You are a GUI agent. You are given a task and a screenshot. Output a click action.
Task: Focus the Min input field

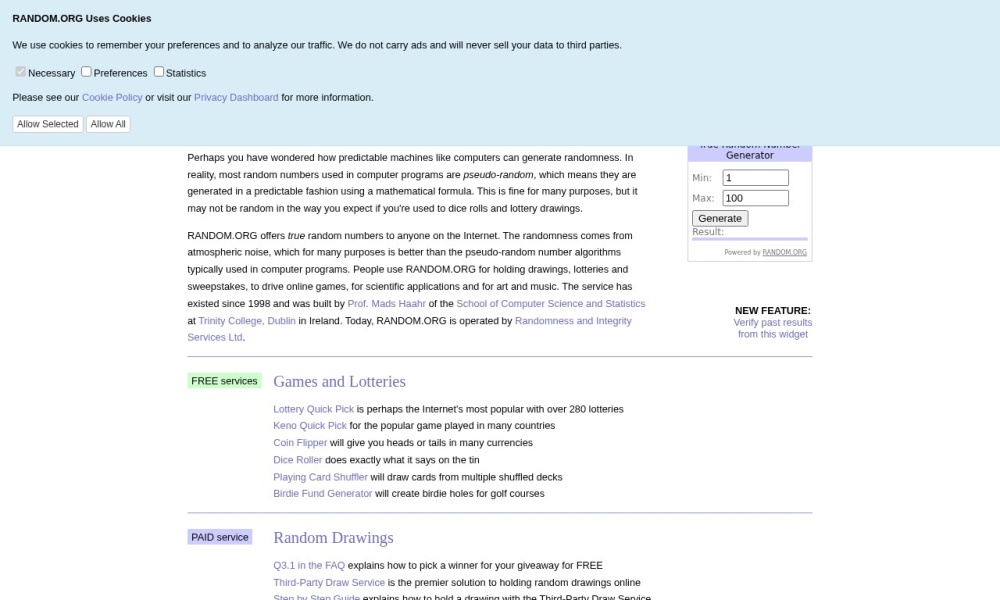[x=755, y=178]
